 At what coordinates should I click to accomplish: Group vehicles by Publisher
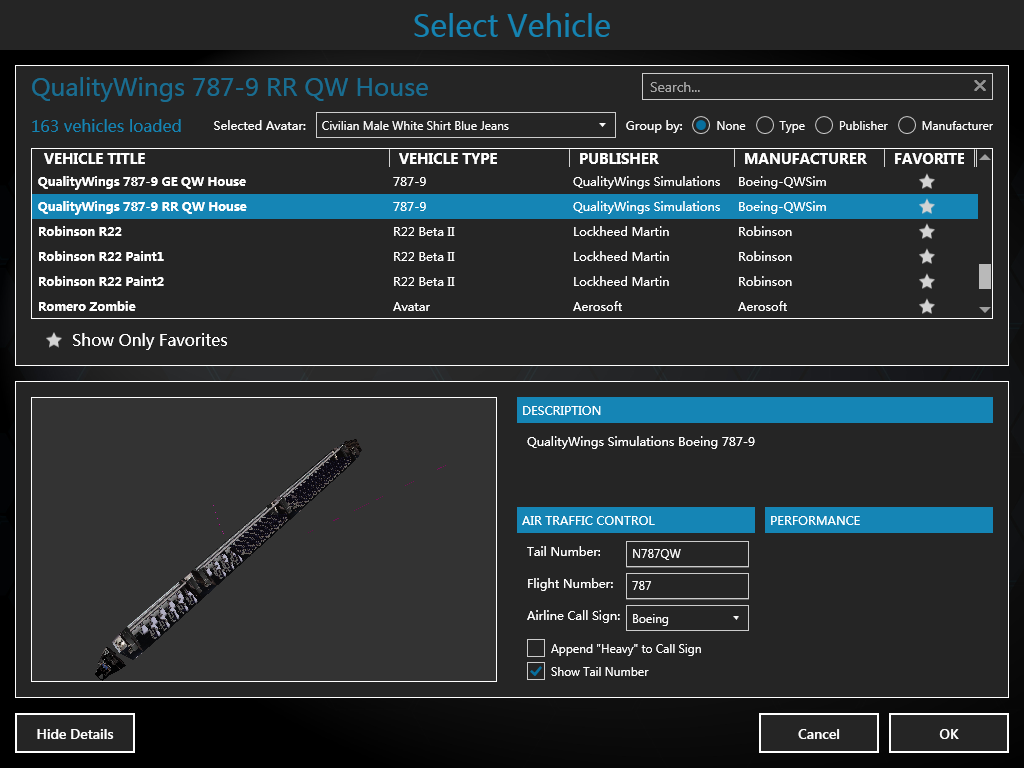point(824,125)
